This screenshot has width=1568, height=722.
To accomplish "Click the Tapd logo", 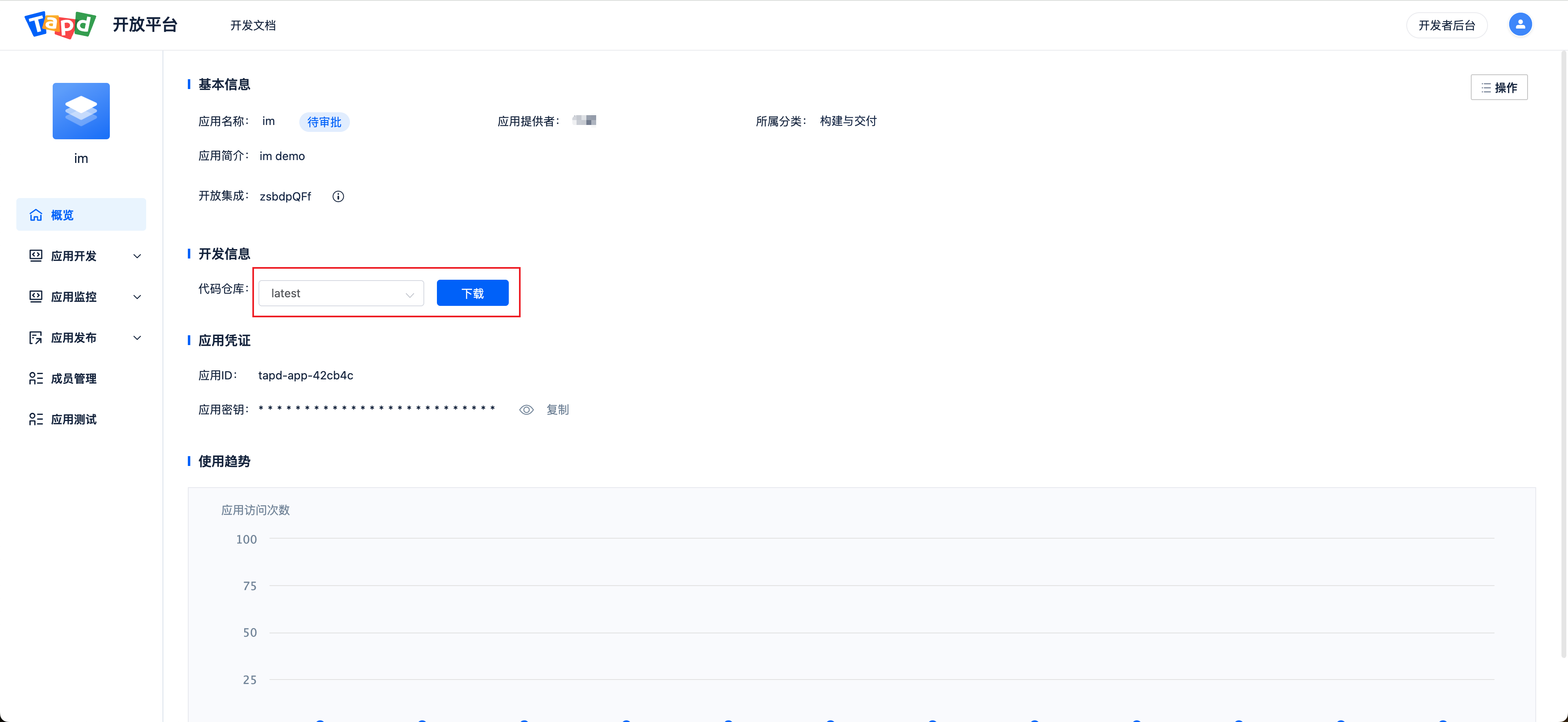I will (x=60, y=25).
